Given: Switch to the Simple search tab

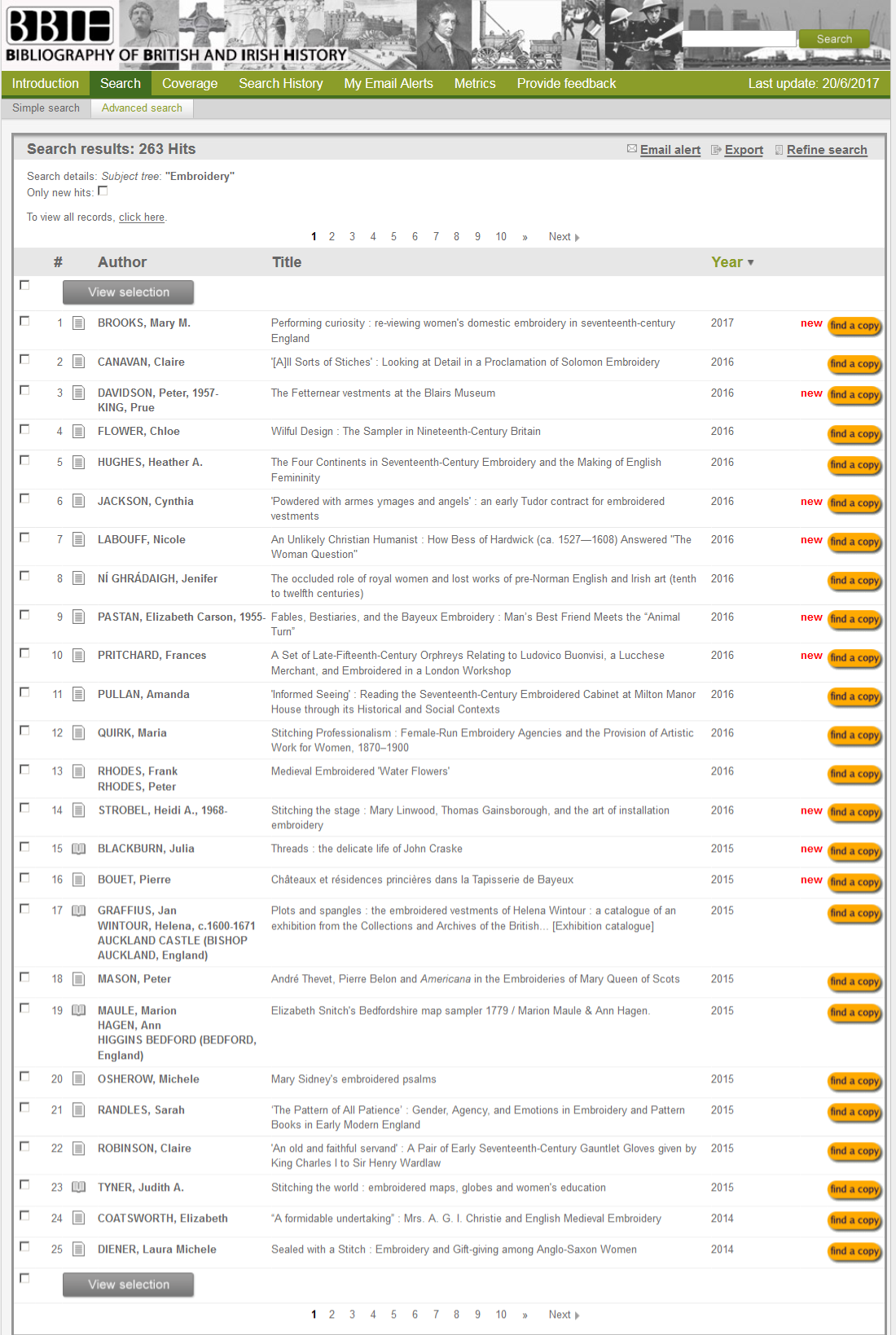Looking at the screenshot, I should pos(46,108).
